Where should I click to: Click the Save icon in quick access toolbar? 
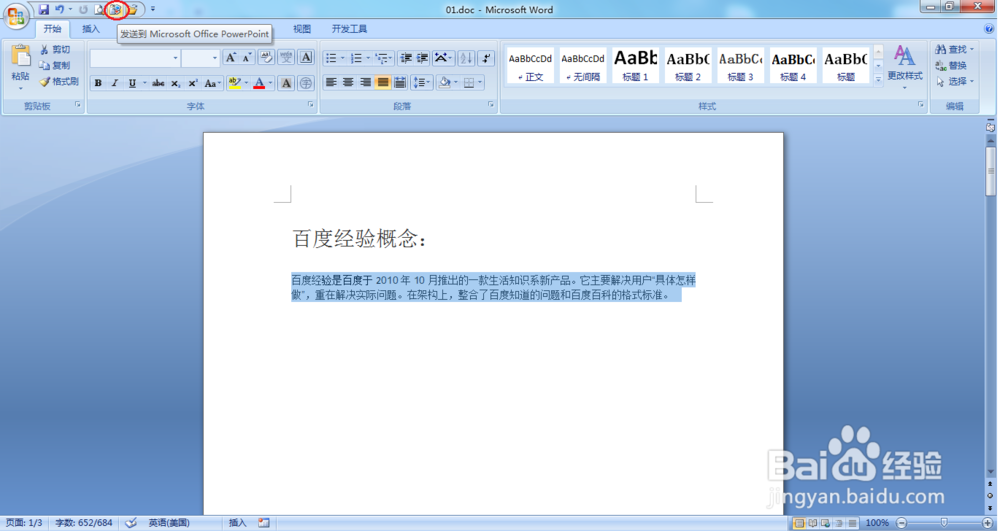point(43,10)
